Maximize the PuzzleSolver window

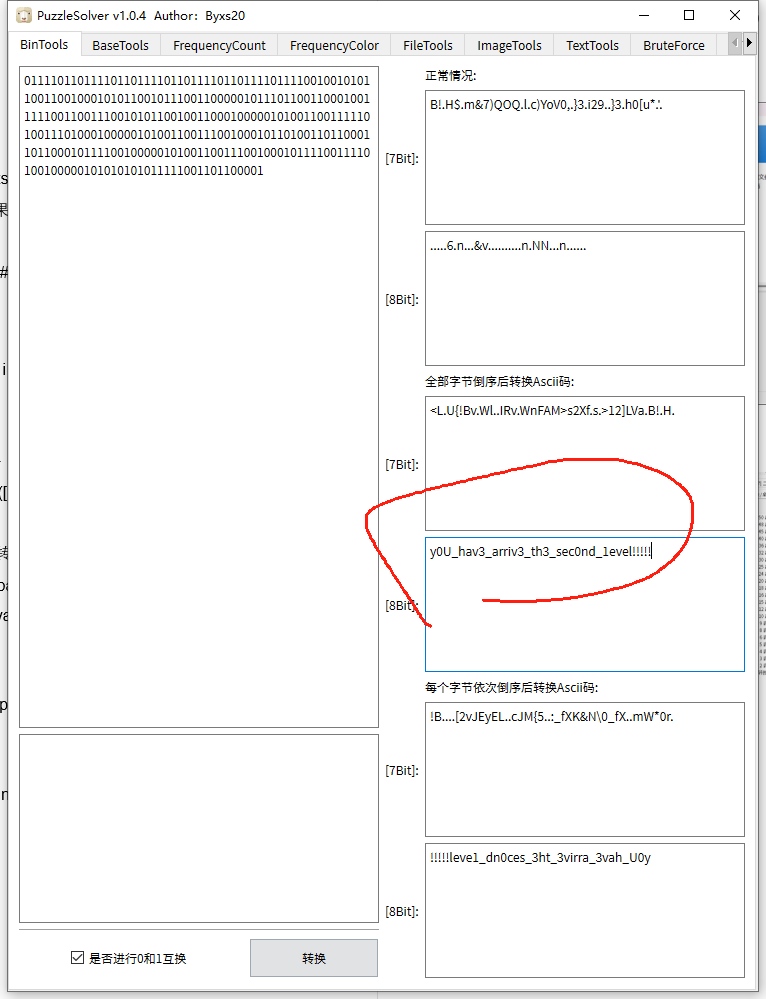click(689, 16)
